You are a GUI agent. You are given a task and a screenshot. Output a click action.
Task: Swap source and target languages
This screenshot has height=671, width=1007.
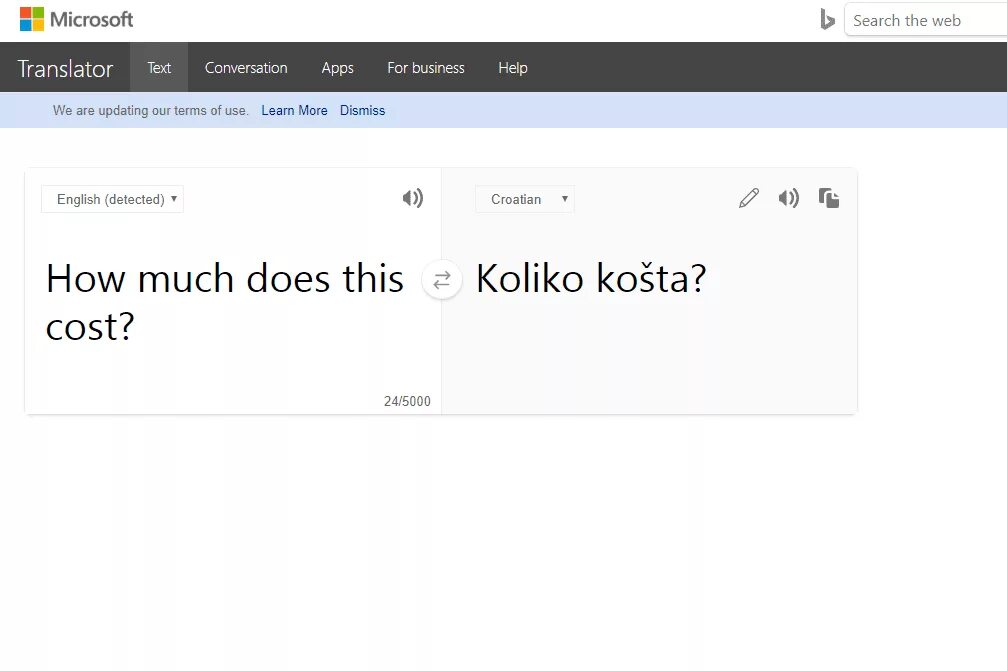click(x=442, y=280)
